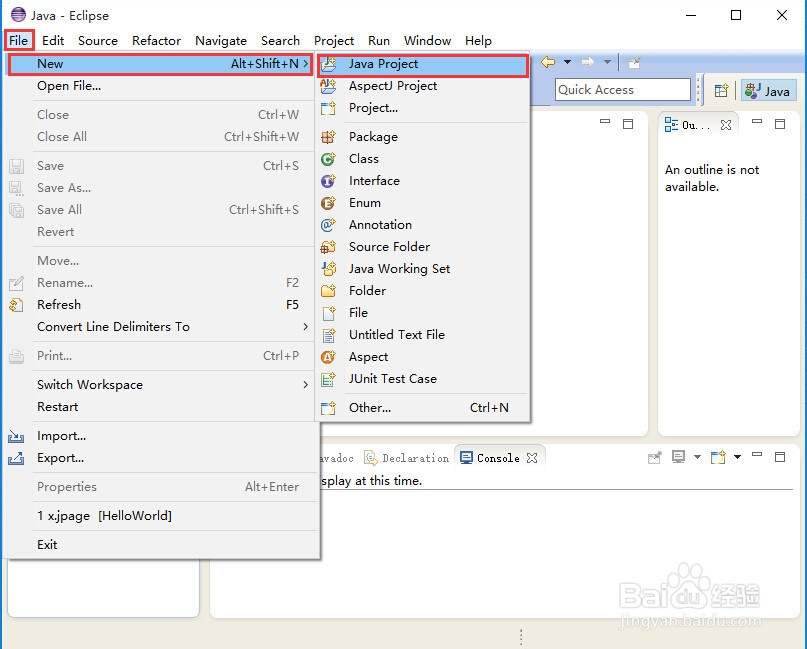Screen dimensions: 807x649
Task: Choose Import... in File menu
Action: [161, 436]
